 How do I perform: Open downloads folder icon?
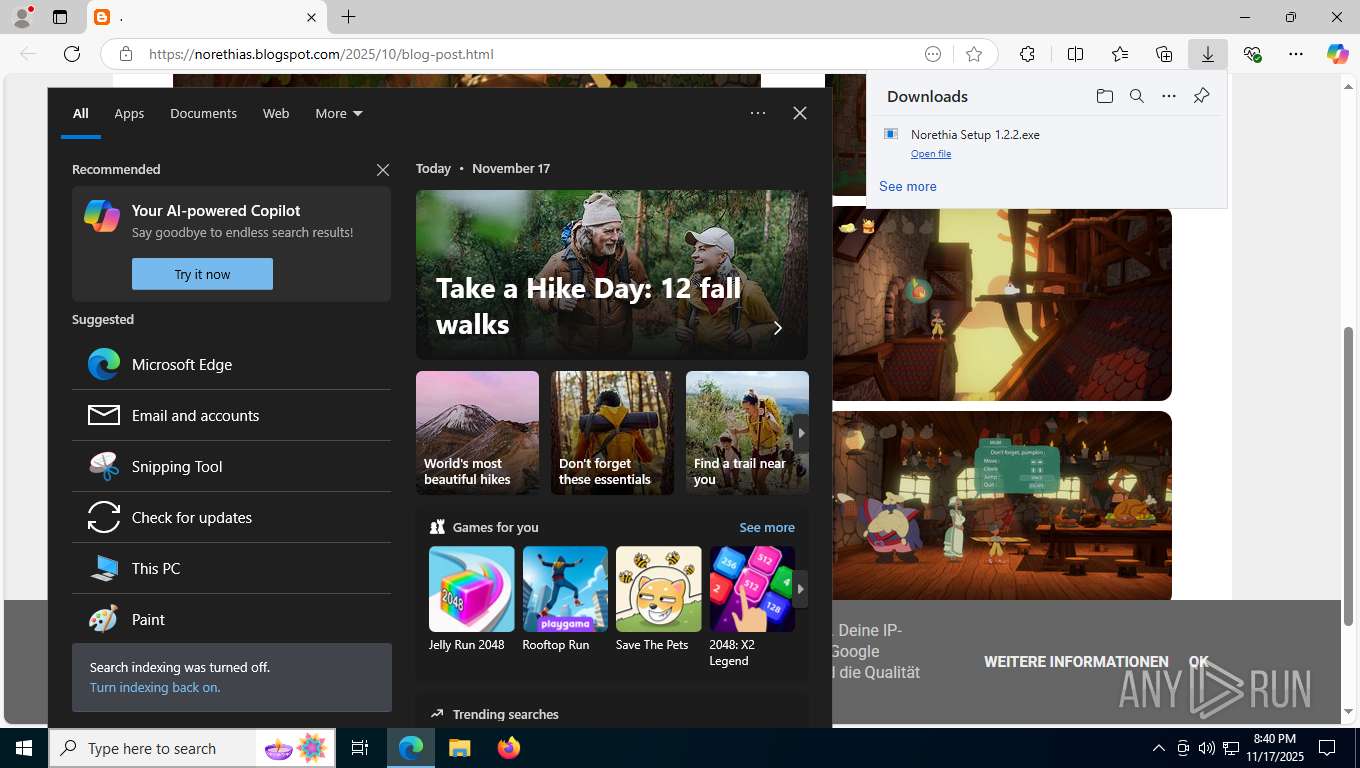click(x=1104, y=96)
